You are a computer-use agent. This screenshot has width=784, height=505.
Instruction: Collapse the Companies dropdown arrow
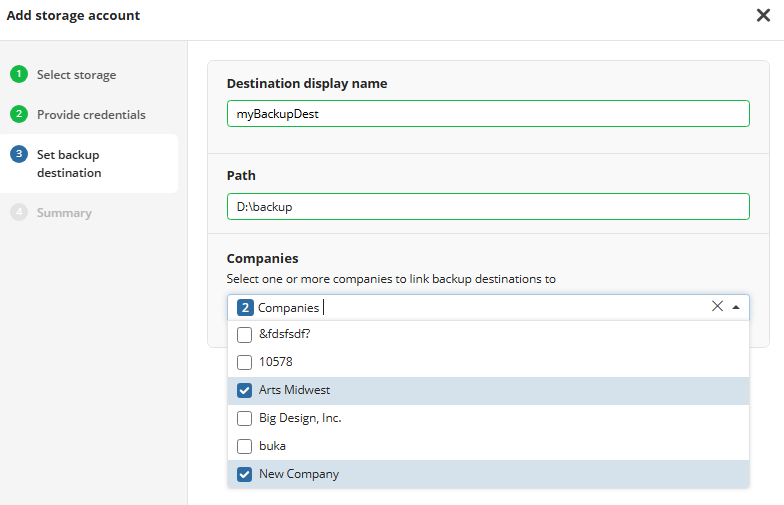(x=737, y=308)
